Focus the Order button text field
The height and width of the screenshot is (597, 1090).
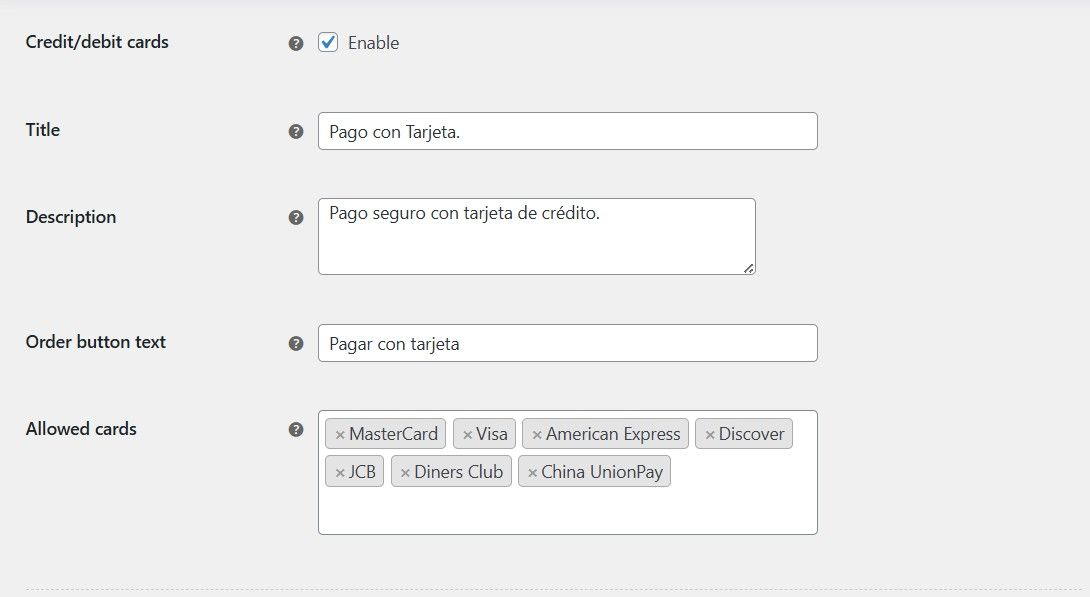click(567, 343)
